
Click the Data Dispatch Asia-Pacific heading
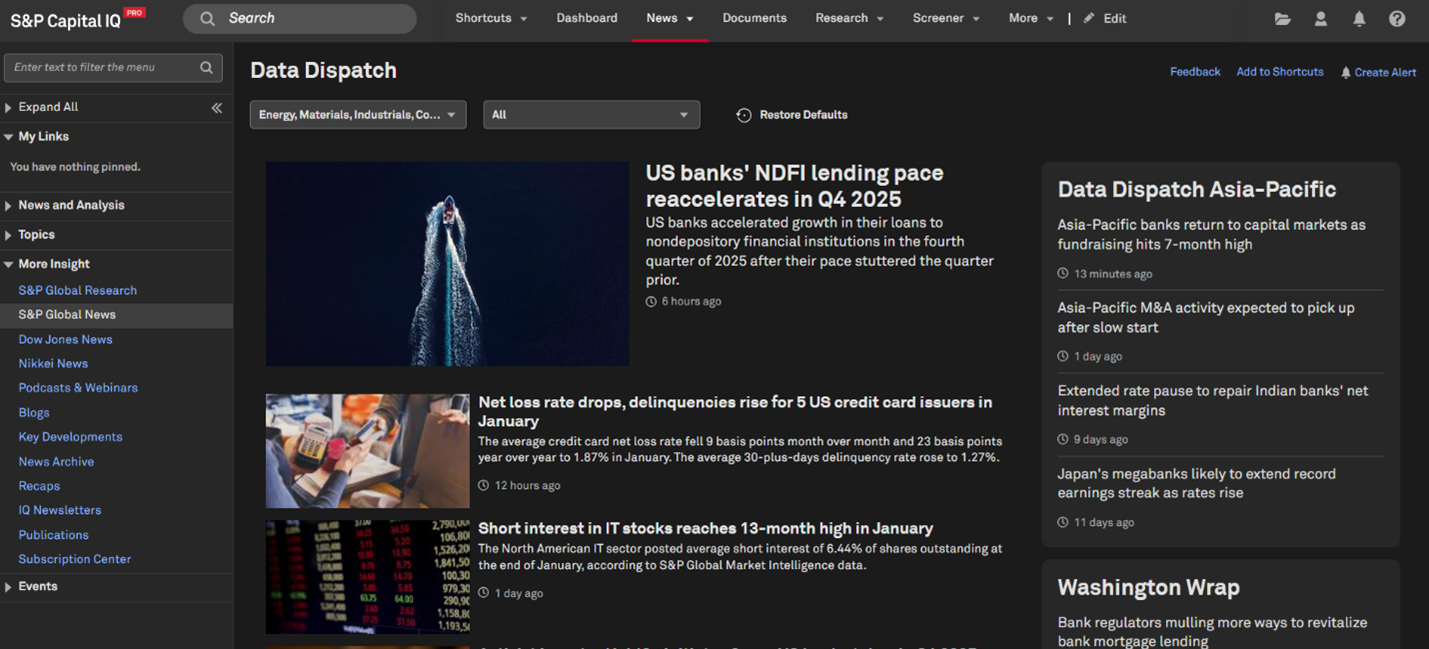1197,189
